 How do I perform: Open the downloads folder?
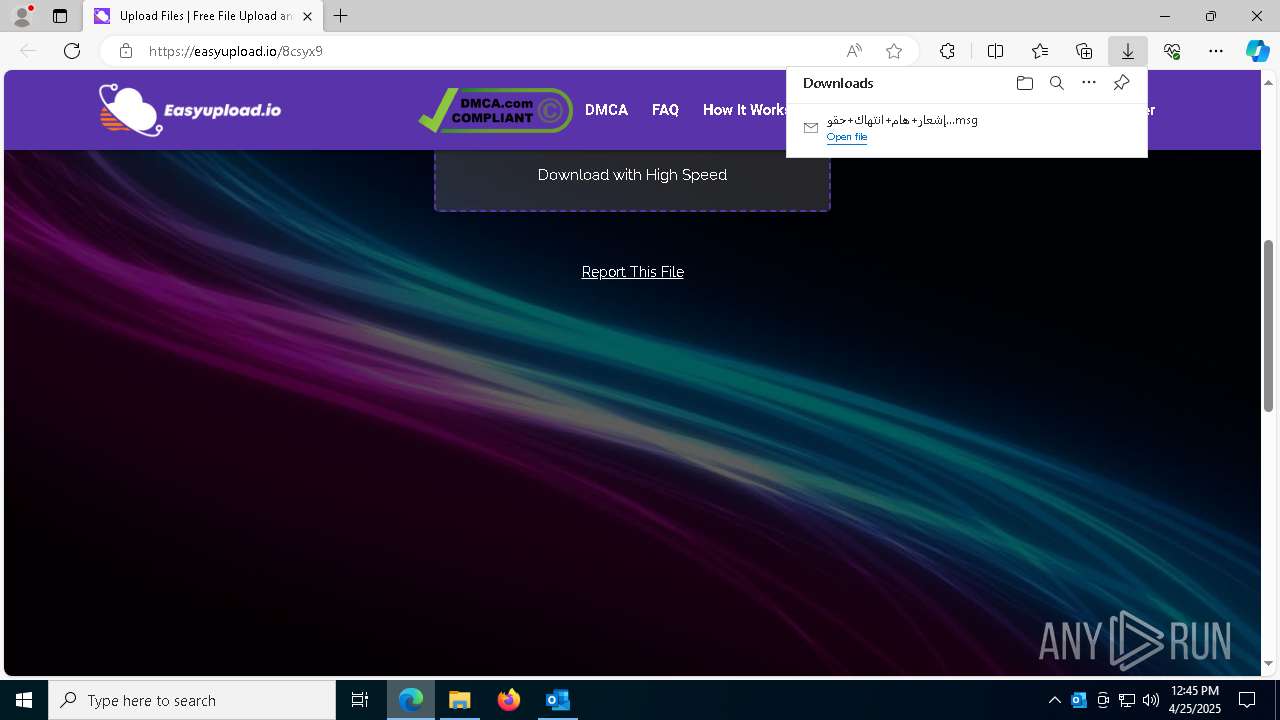1024,83
